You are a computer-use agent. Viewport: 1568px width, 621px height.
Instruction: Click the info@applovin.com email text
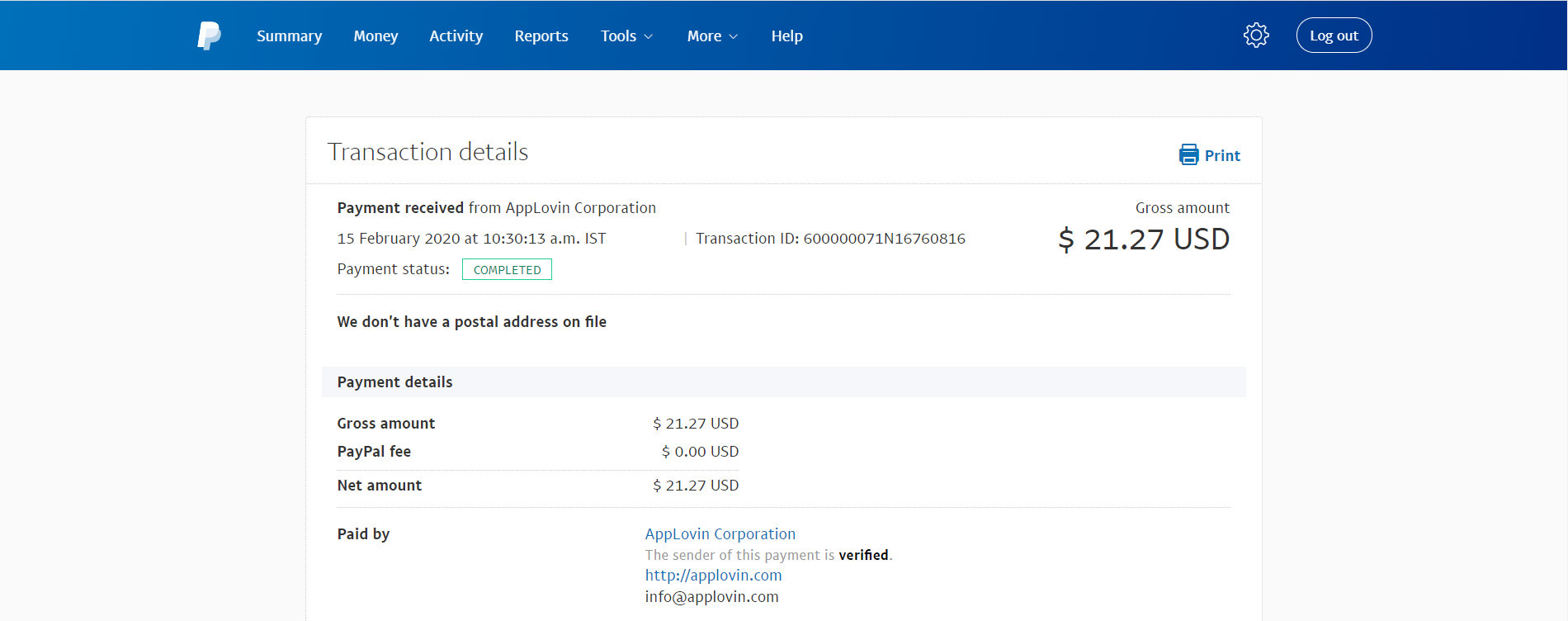pyautogui.click(x=711, y=597)
